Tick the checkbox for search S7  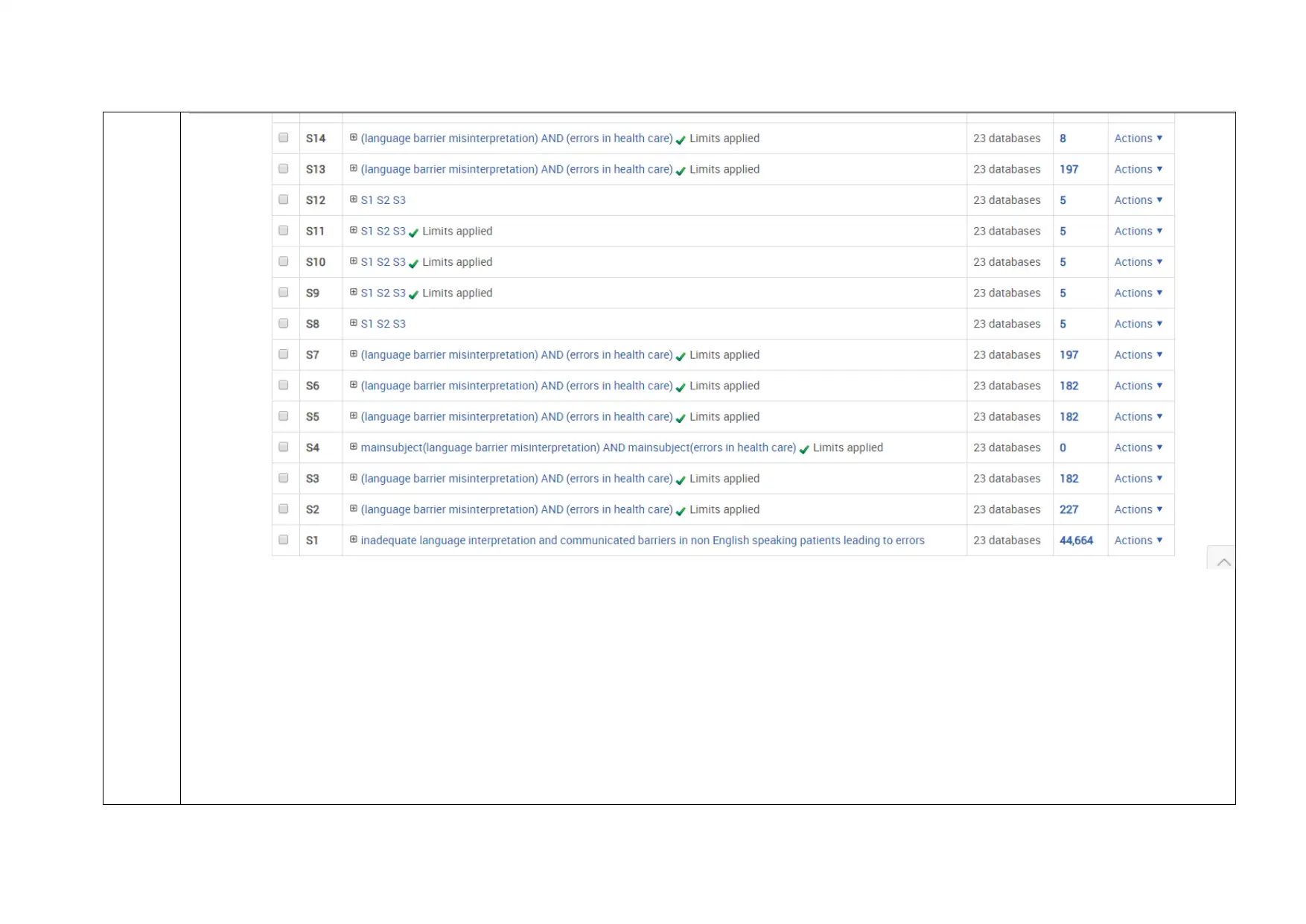284,354
